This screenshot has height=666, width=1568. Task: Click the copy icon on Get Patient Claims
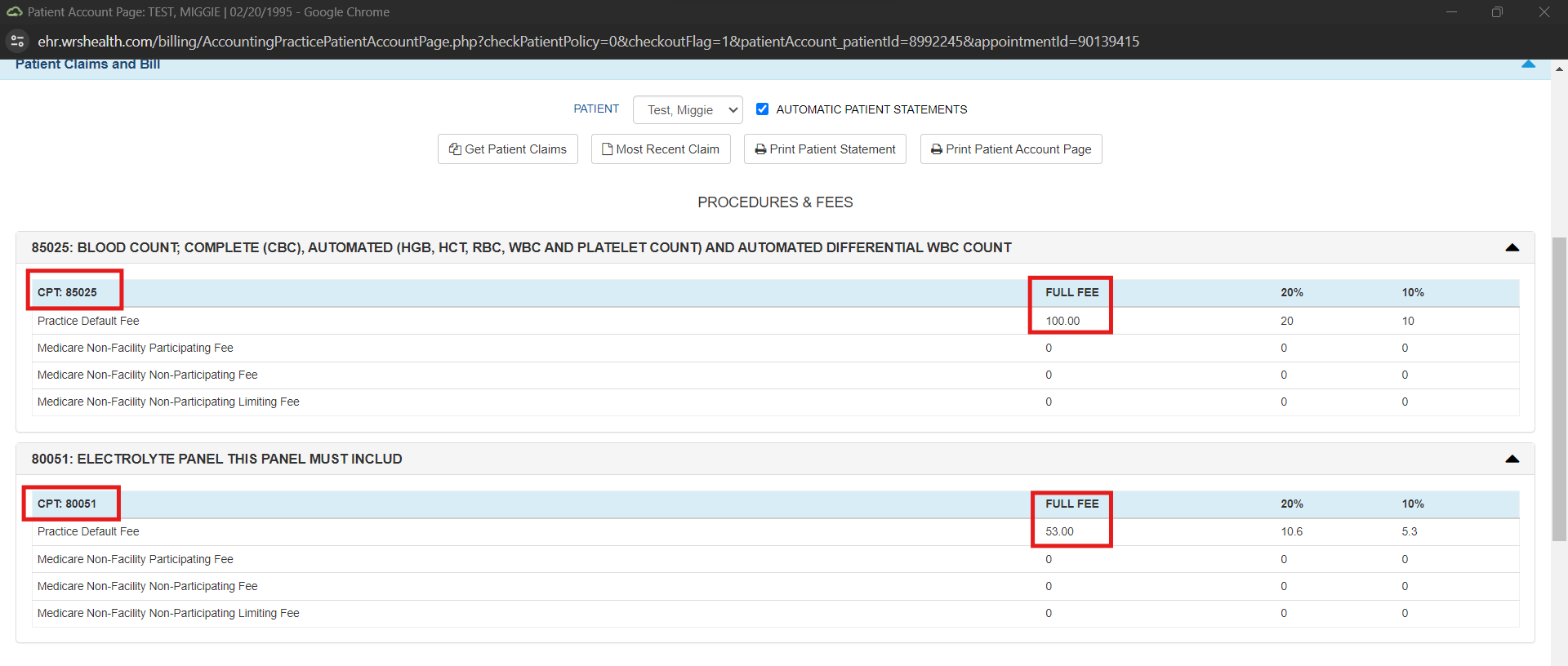[455, 149]
